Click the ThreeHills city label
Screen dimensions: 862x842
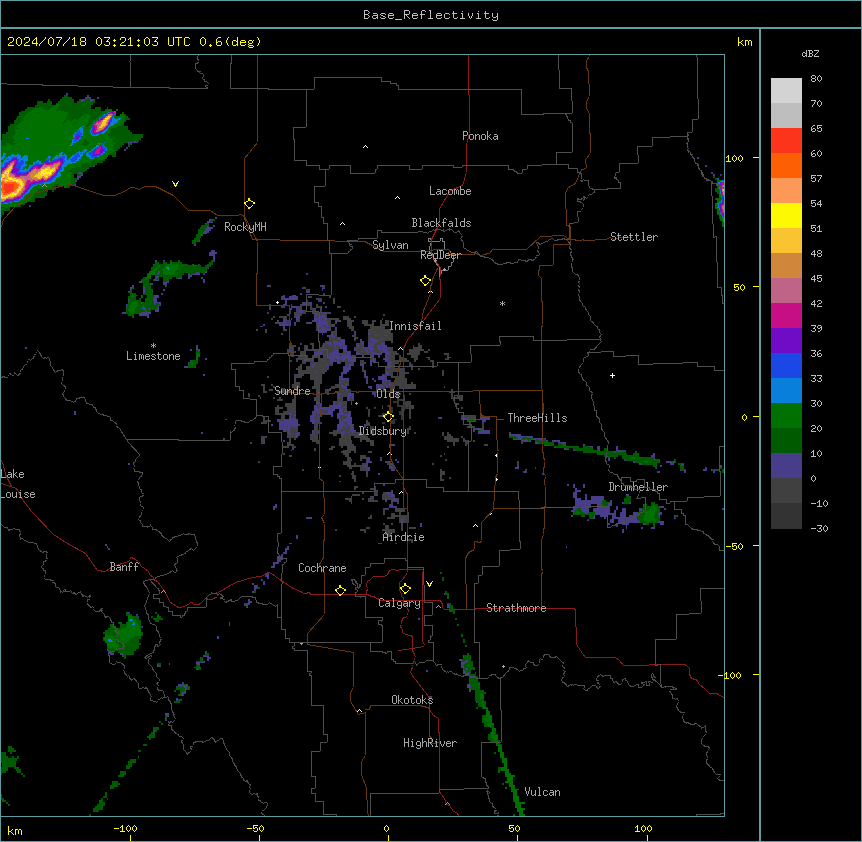coord(537,418)
